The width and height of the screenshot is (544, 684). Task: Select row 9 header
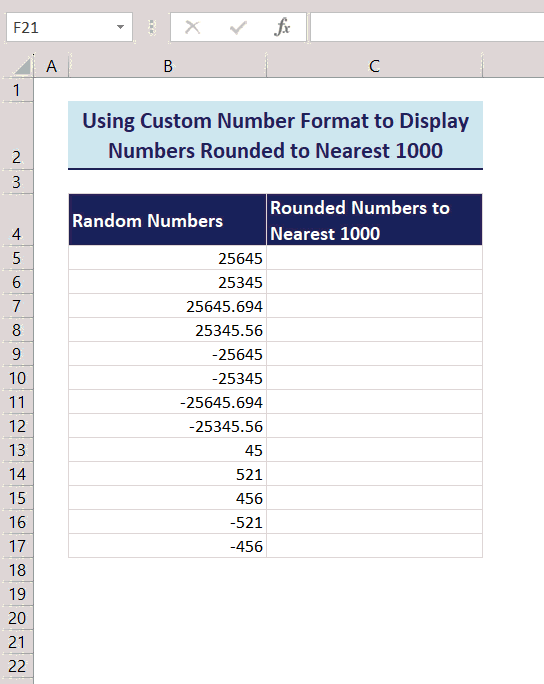point(17,354)
